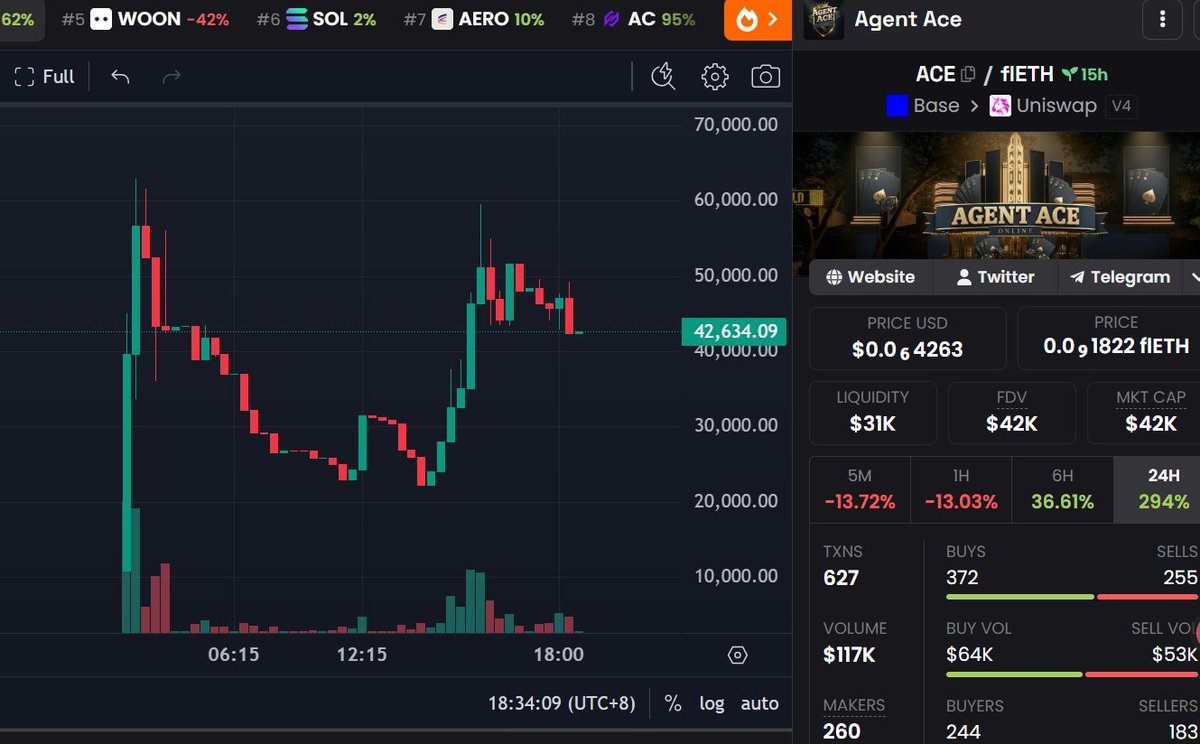Open the trending fire button
1200x744 pixels.
click(758, 19)
